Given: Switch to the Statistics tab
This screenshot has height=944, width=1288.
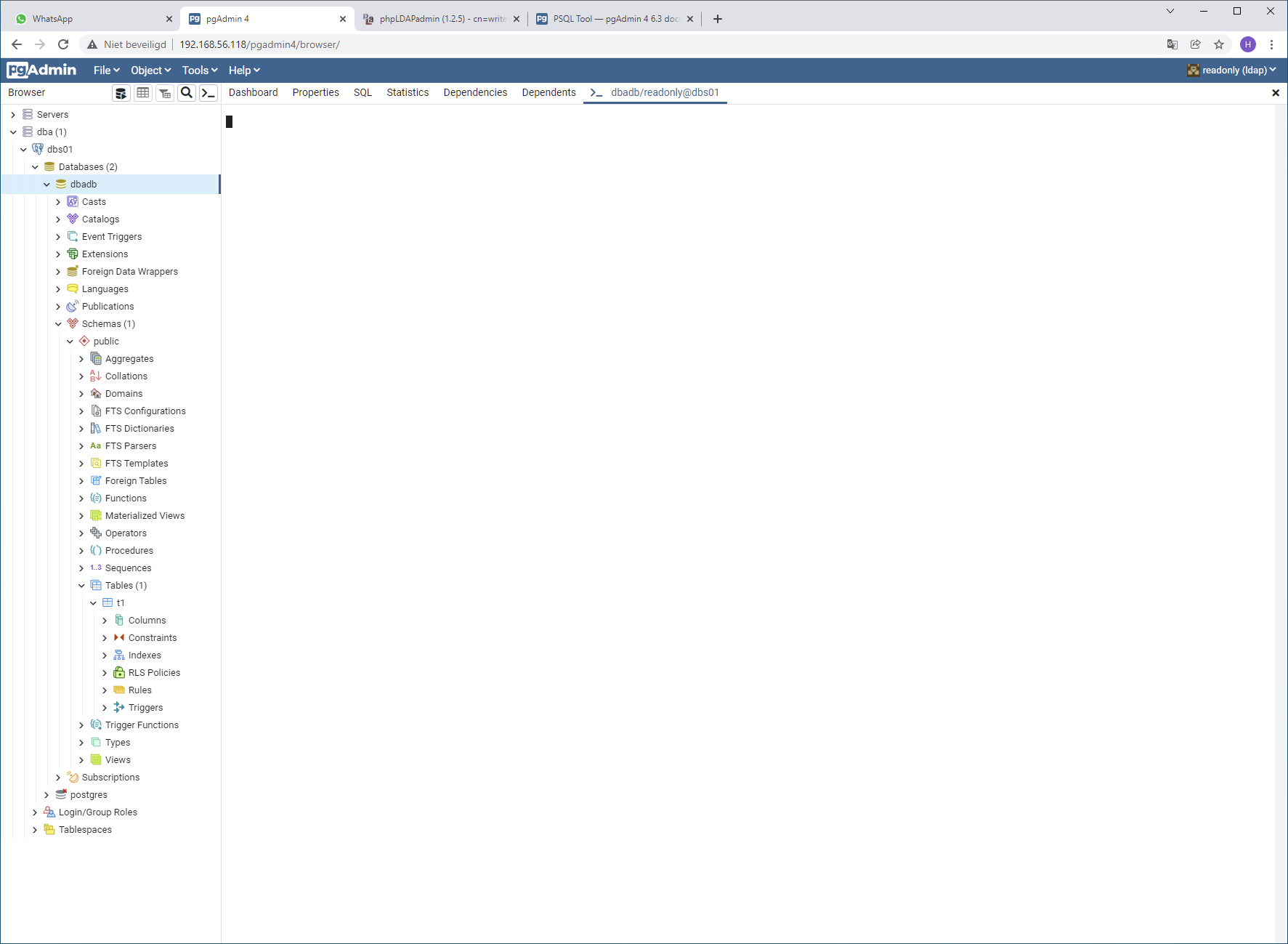Looking at the screenshot, I should pyautogui.click(x=408, y=92).
